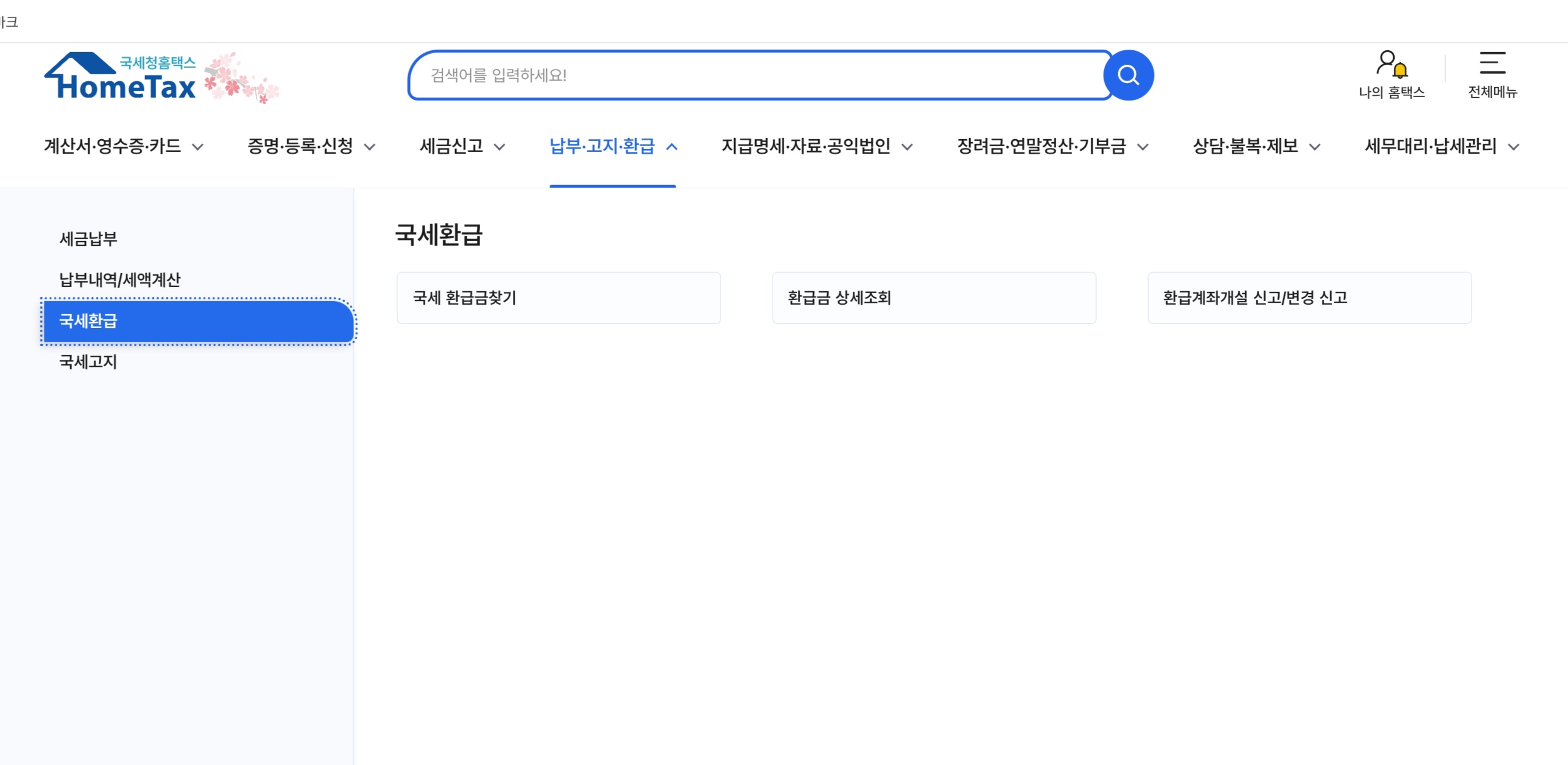Viewport: 1568px width, 765px height.
Task: Collapse the 납부·고지·환급 menu
Action: click(613, 147)
